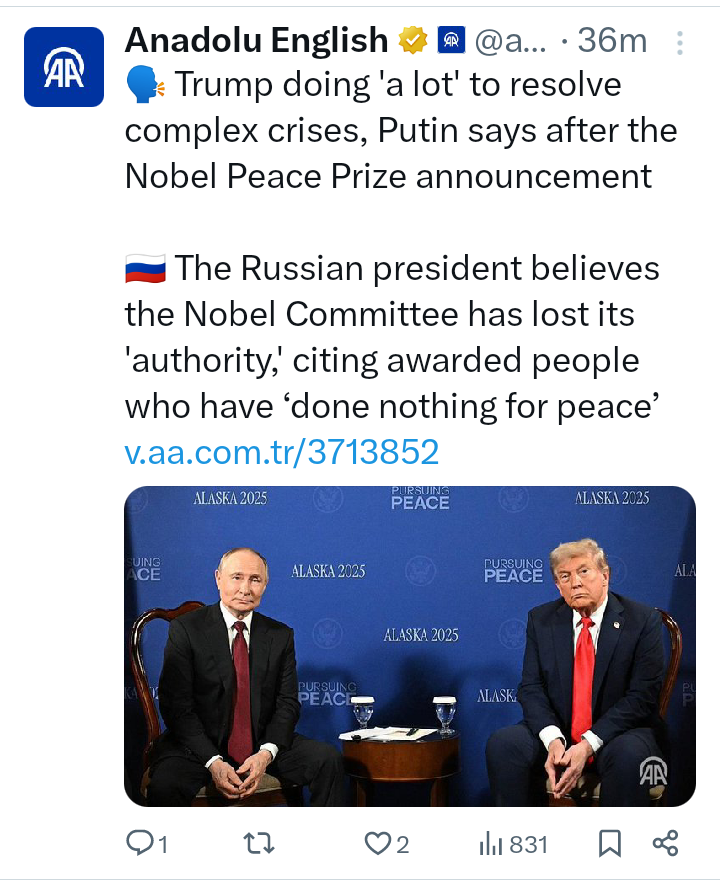Viewport: 720px width, 881px height.
Task: Open the Anadolu English profile avatar
Action: [x=64, y=67]
